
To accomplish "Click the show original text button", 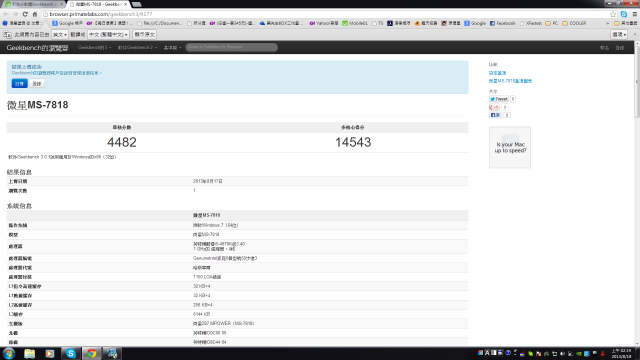I will [144, 35].
